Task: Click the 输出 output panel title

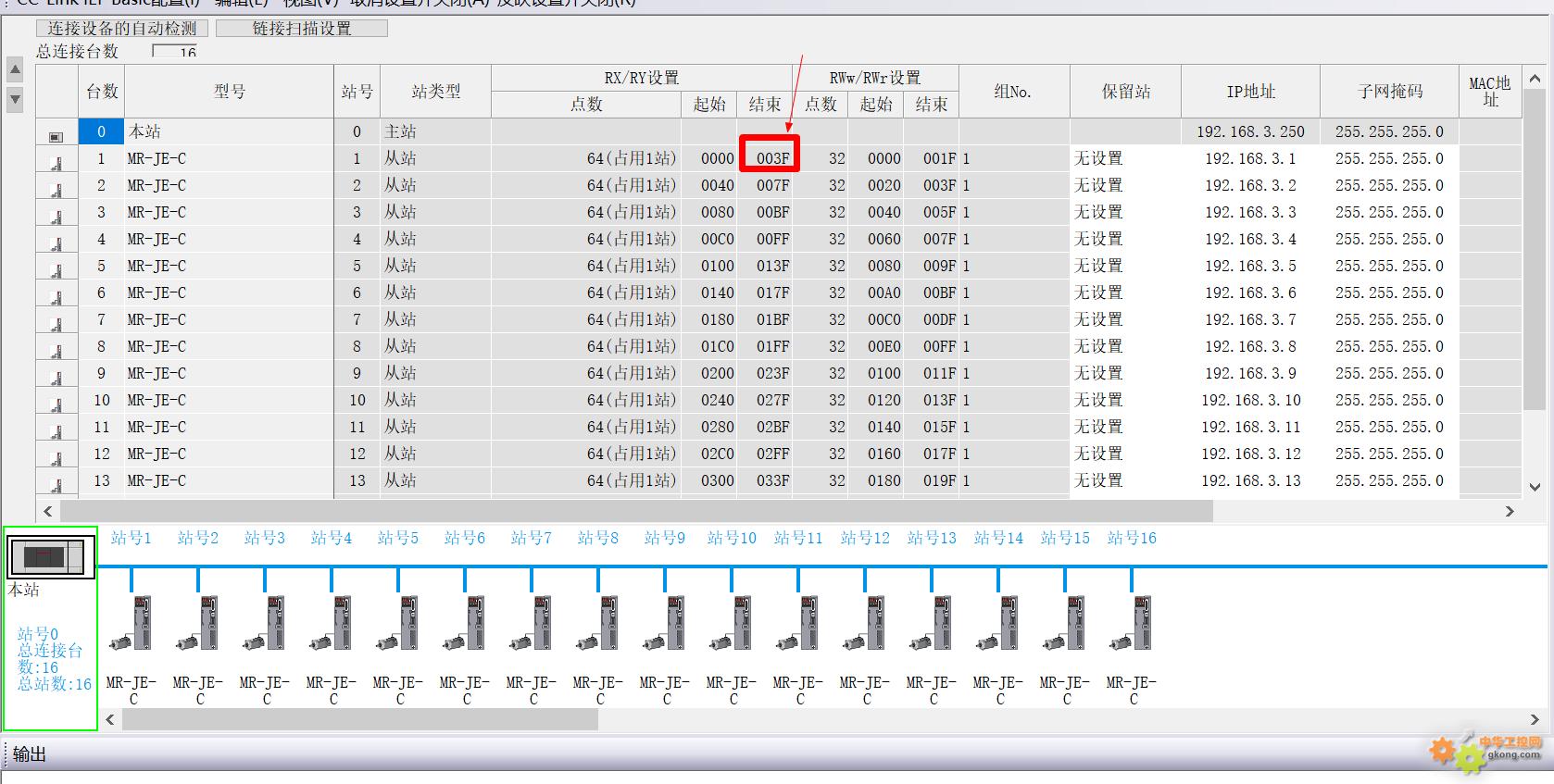Action: (x=30, y=754)
